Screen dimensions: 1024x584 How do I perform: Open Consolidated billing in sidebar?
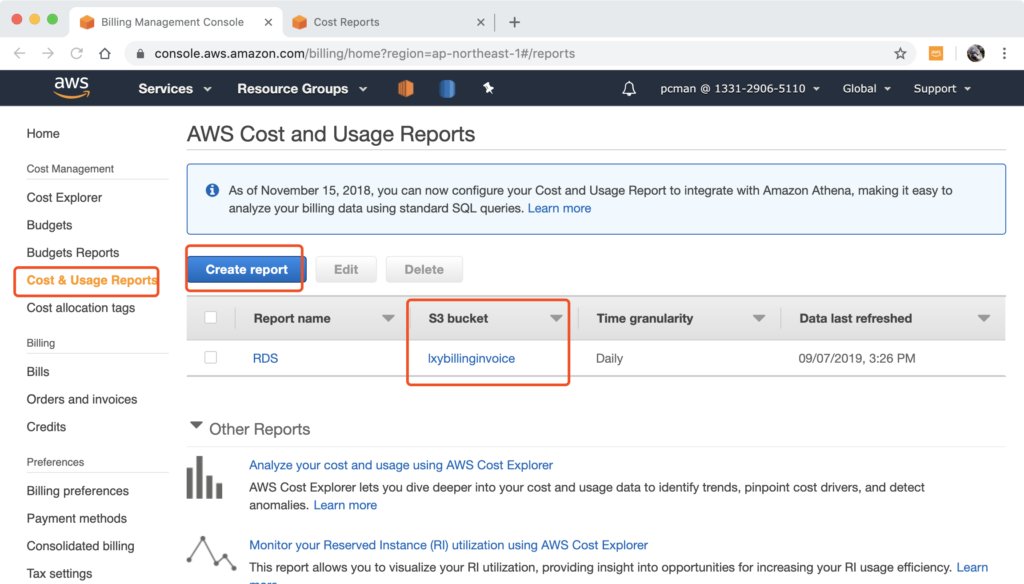(x=80, y=545)
